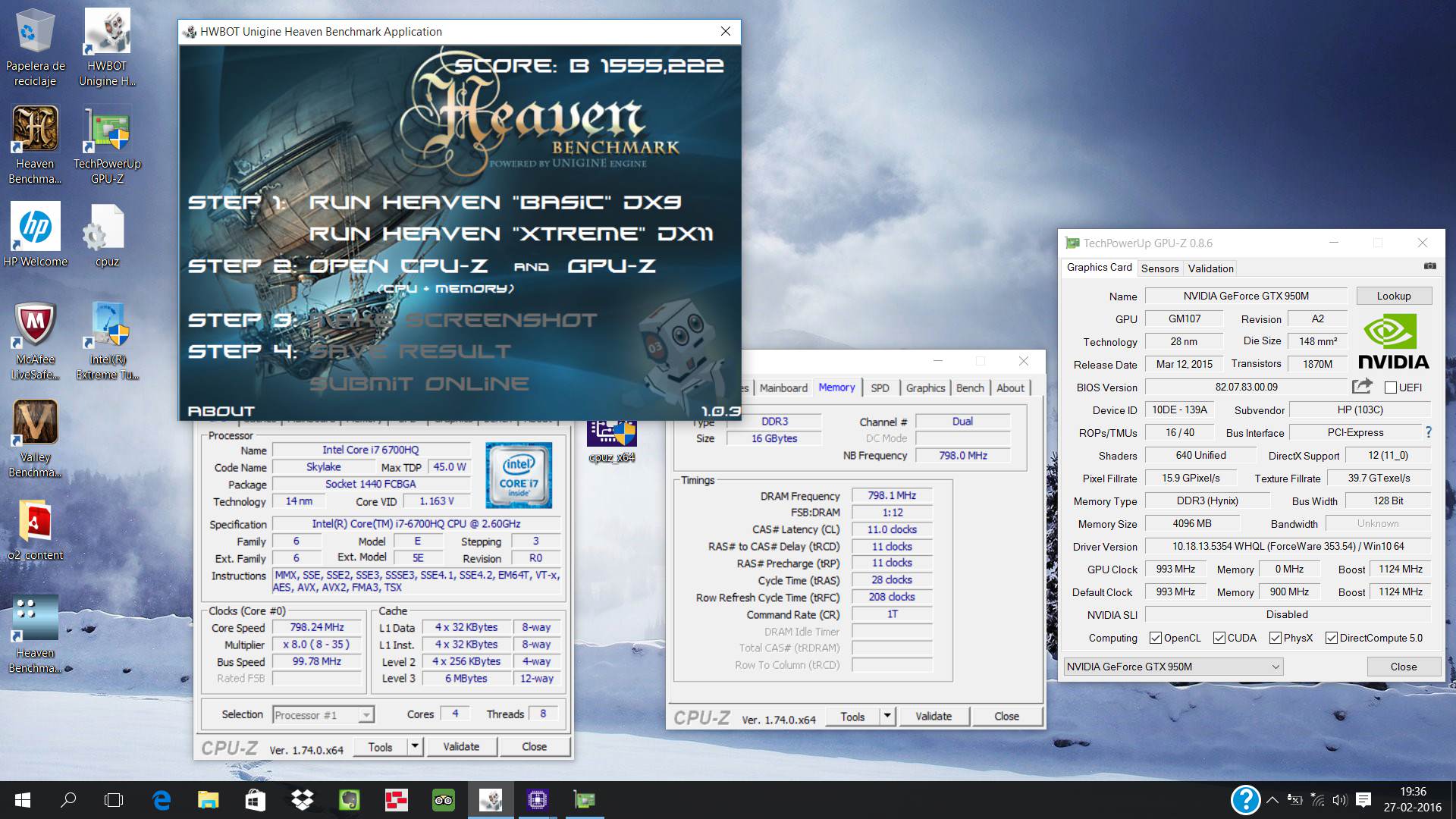Click the GPU-Z Name field NVIDIA GeForce GTX 950M
The height and width of the screenshot is (819, 1456).
point(1246,296)
